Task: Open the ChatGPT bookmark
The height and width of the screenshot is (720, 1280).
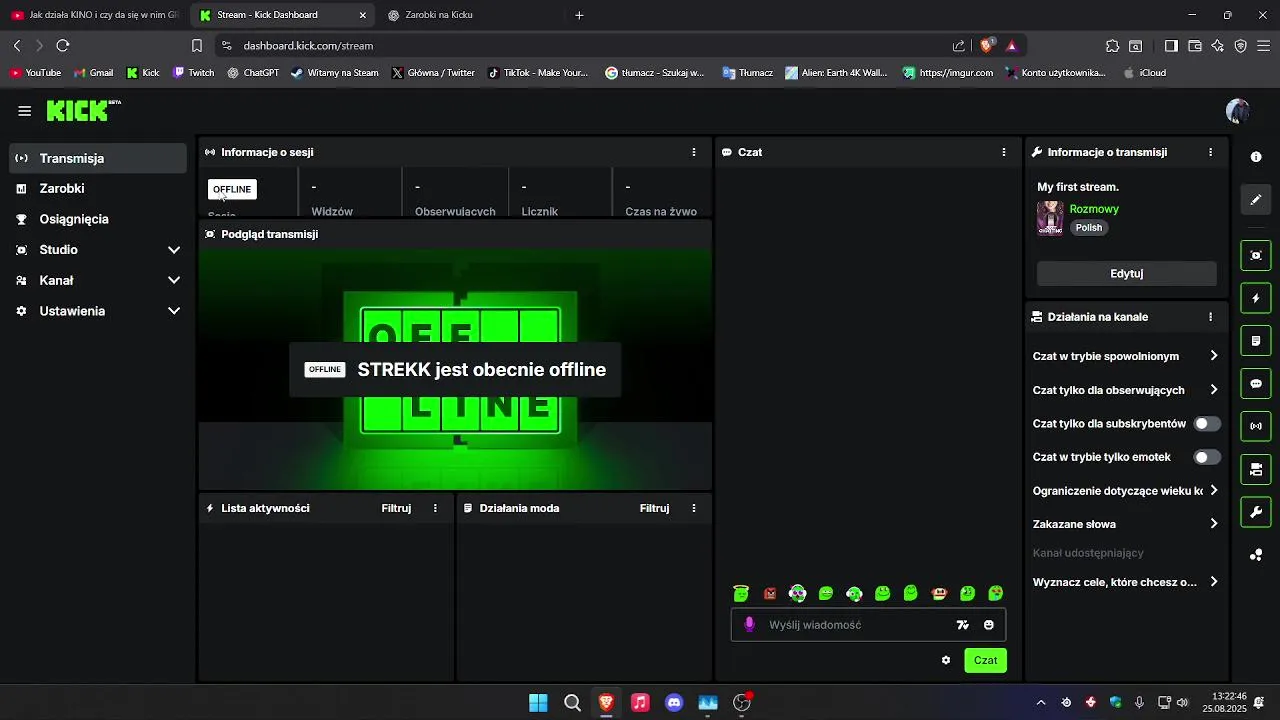Action: [253, 73]
